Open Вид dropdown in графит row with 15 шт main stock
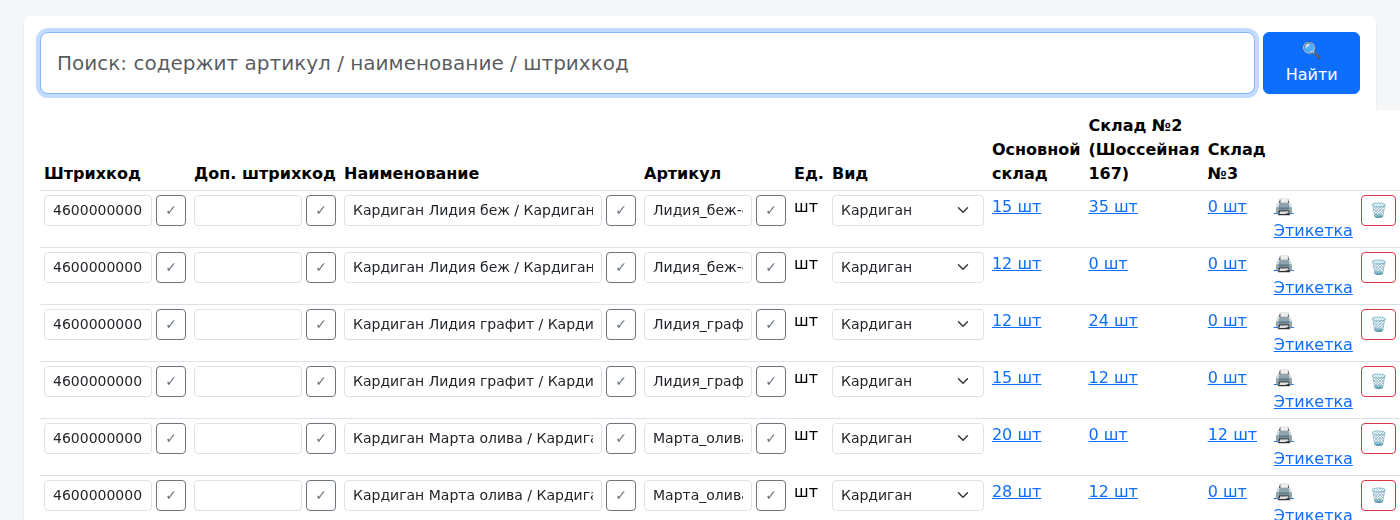The height and width of the screenshot is (520, 1400). pyautogui.click(x=907, y=382)
